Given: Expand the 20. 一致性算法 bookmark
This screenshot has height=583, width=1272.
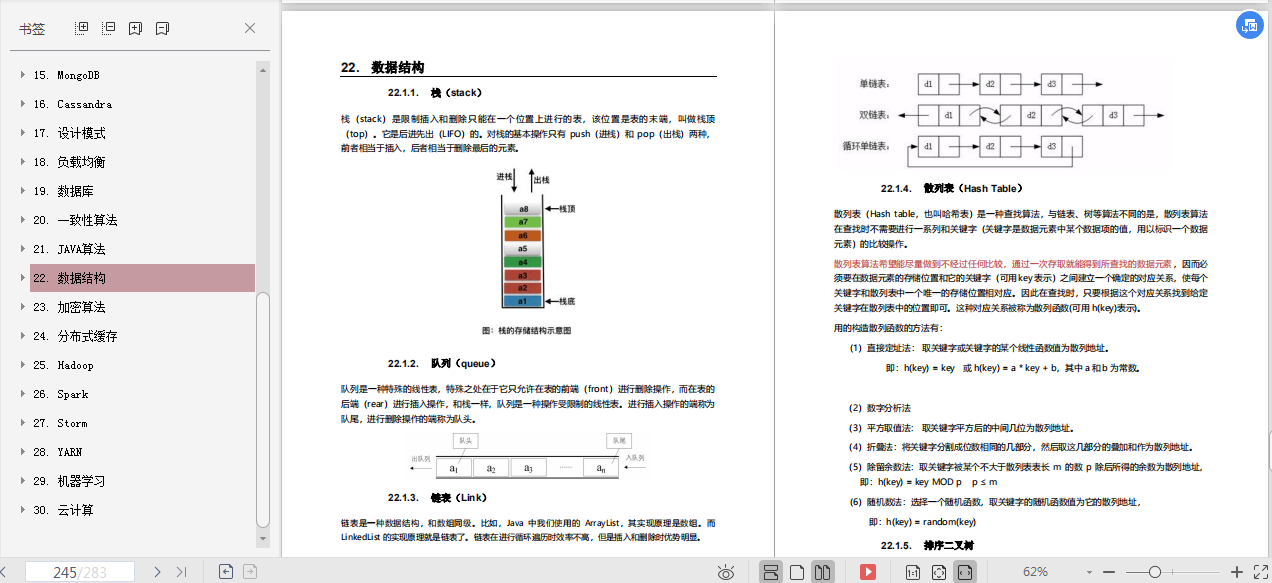Looking at the screenshot, I should pos(22,220).
